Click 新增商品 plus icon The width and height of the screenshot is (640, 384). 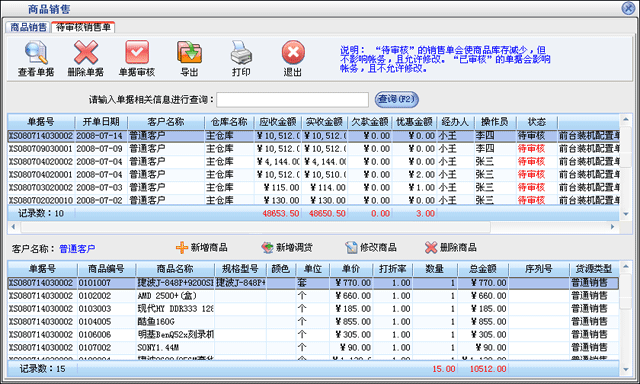[x=182, y=247]
